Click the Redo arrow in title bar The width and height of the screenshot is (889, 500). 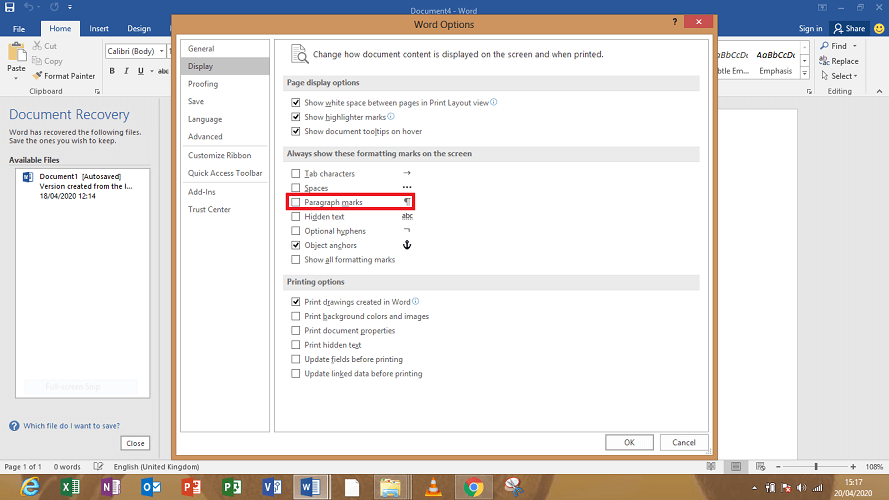point(54,7)
